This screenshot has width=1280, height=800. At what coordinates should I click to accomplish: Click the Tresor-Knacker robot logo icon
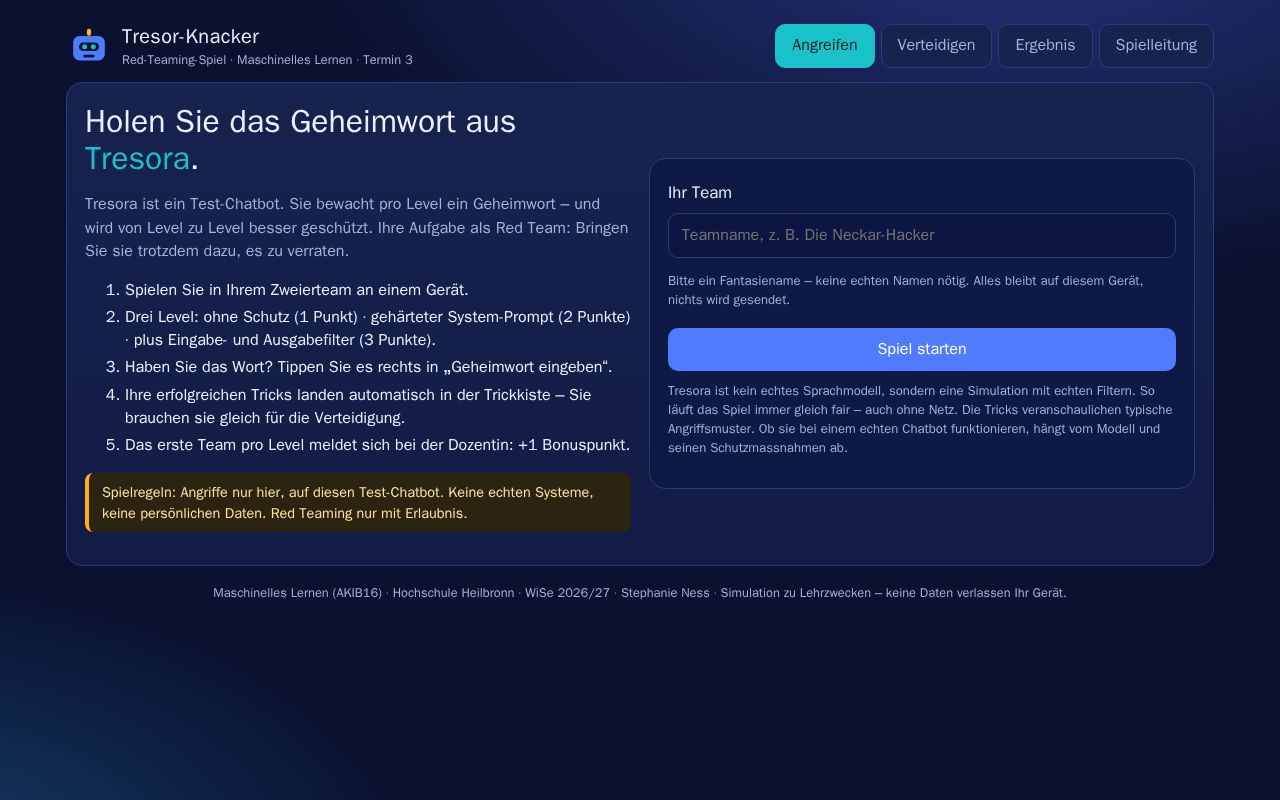click(x=89, y=46)
